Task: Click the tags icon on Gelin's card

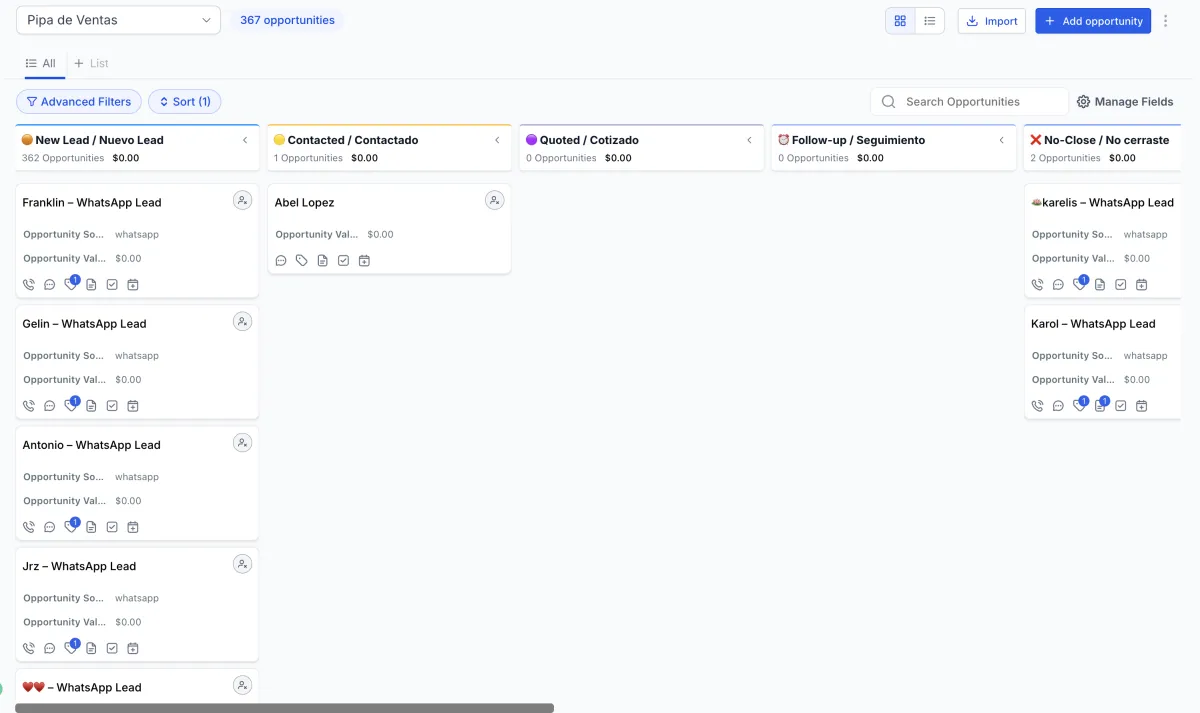Action: click(x=70, y=406)
